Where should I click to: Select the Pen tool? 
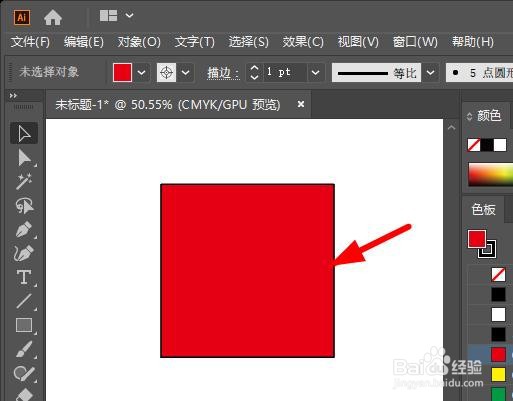(24, 229)
